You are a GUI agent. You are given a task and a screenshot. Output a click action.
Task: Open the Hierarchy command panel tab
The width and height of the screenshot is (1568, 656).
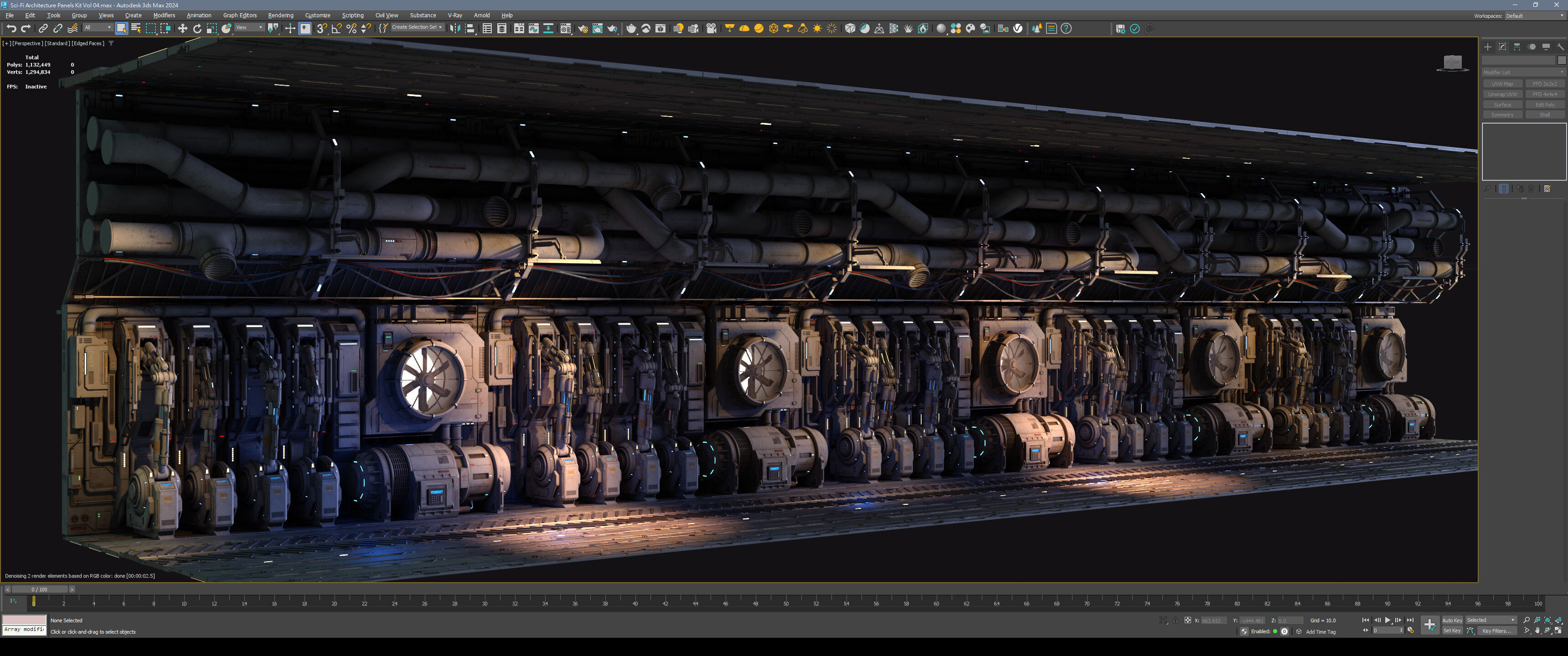click(x=1517, y=47)
